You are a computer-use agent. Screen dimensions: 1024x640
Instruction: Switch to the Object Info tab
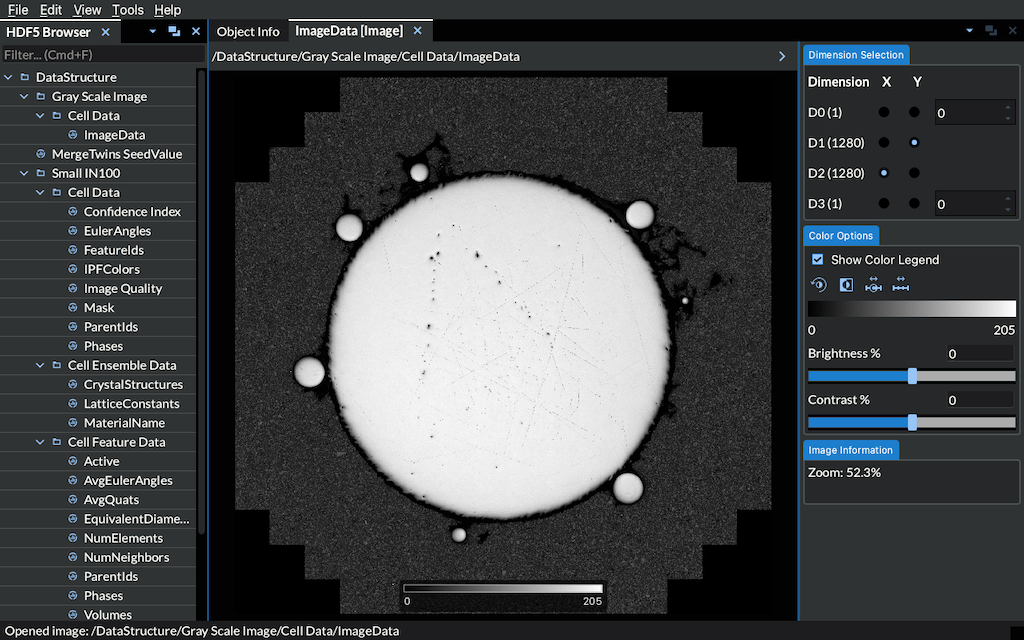click(x=248, y=32)
